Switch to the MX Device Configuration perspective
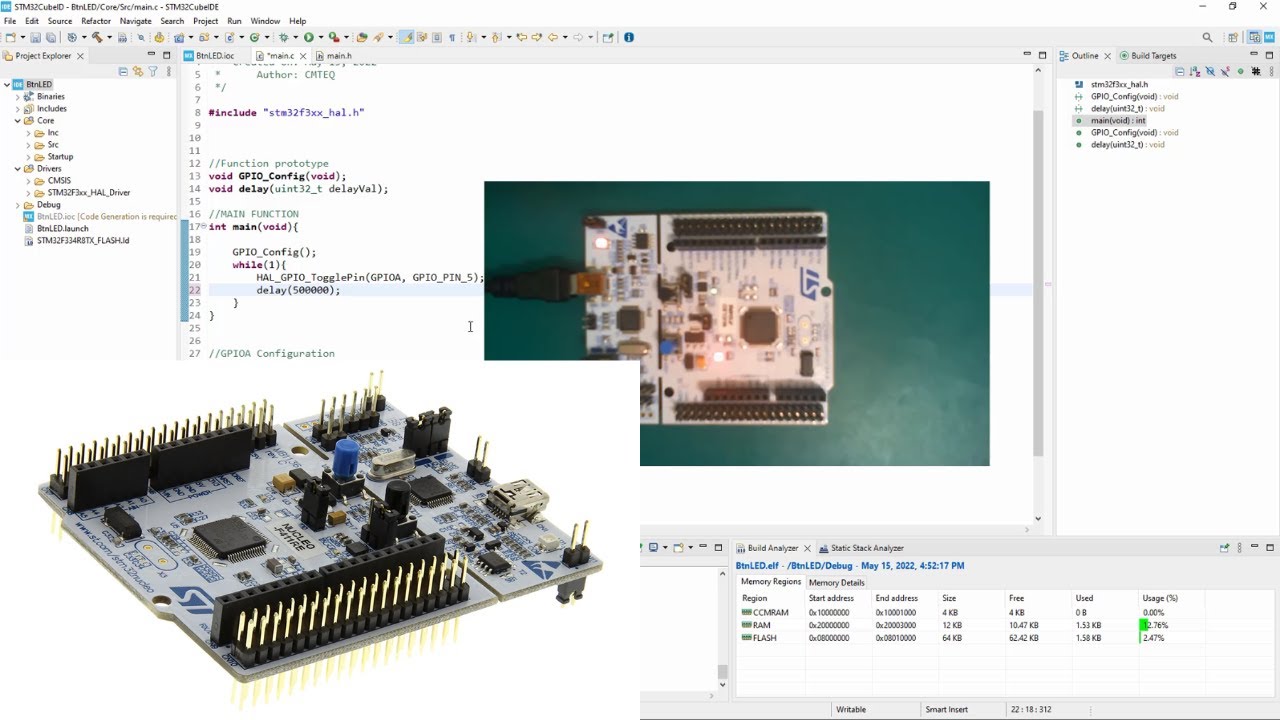This screenshot has height=720, width=1280. click(1269, 37)
